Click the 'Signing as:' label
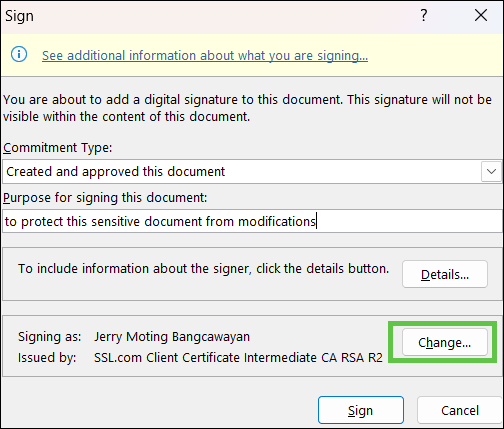Image resolution: width=504 pixels, height=429 pixels. 49,336
